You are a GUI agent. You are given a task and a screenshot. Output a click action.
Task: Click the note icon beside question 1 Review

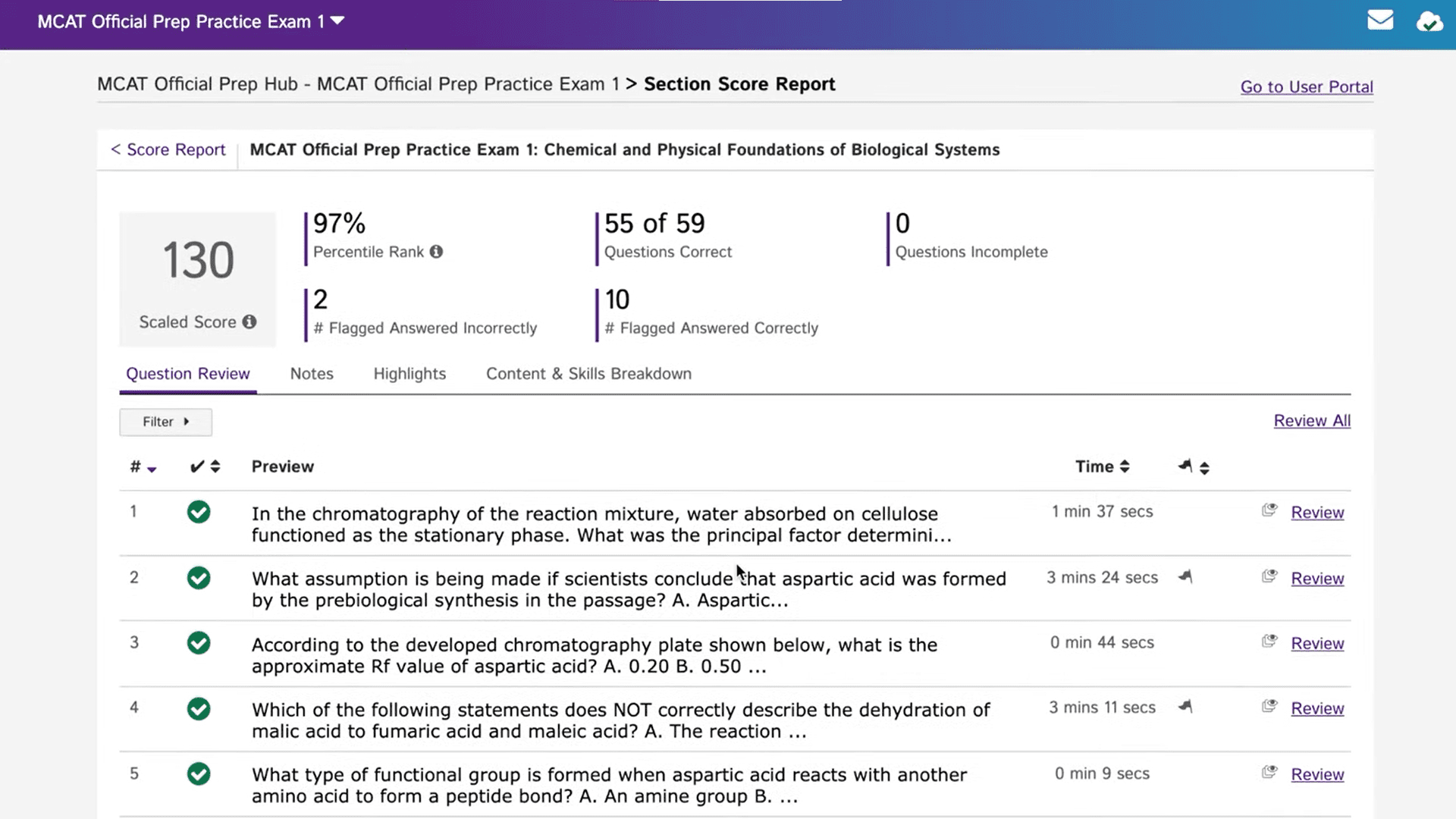tap(1269, 510)
